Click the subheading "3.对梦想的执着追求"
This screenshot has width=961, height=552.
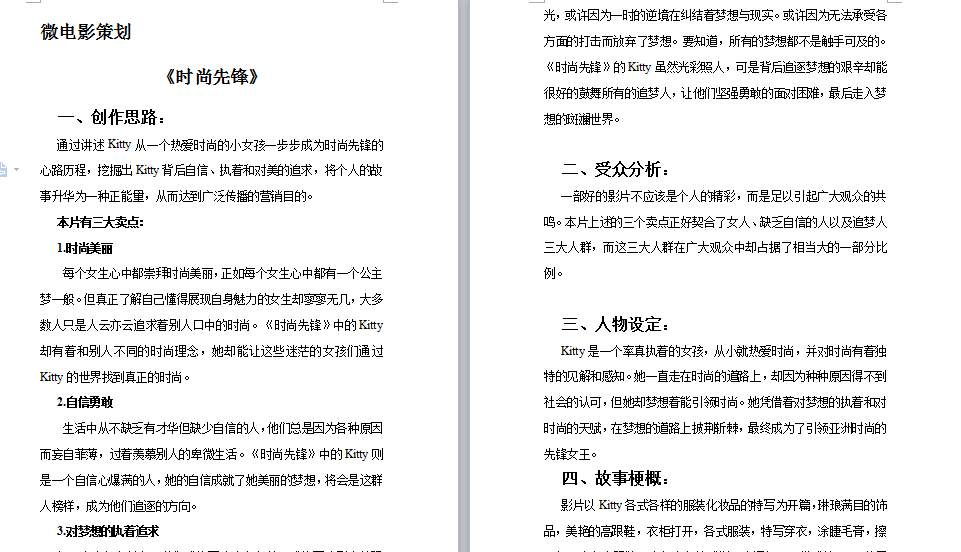(x=107, y=531)
